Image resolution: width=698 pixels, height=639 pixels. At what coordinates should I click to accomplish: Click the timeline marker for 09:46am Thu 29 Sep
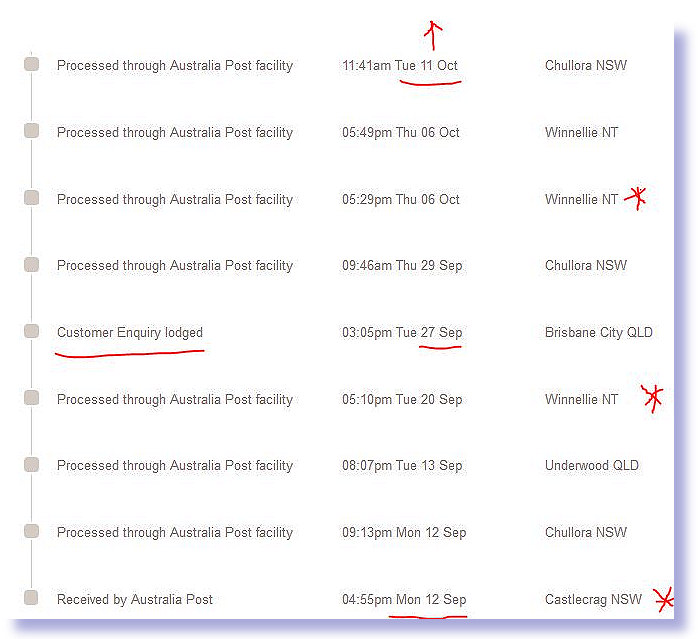coord(31,265)
